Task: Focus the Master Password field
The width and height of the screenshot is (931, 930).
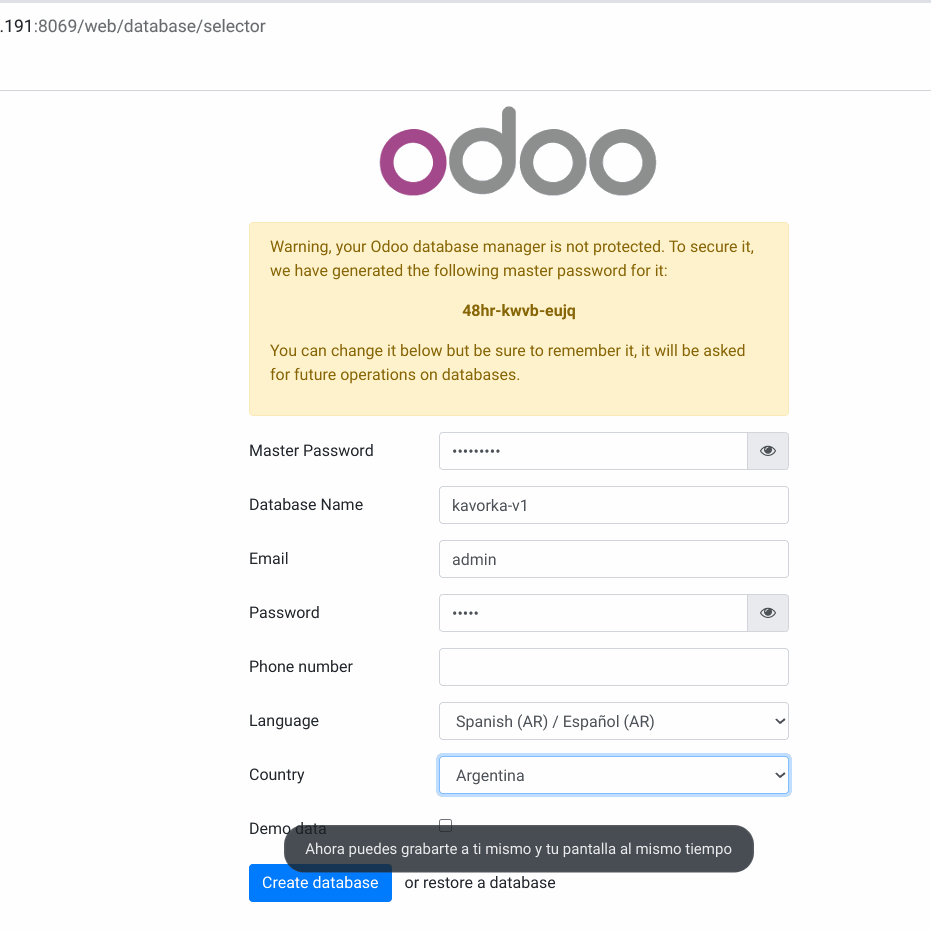Action: (593, 451)
